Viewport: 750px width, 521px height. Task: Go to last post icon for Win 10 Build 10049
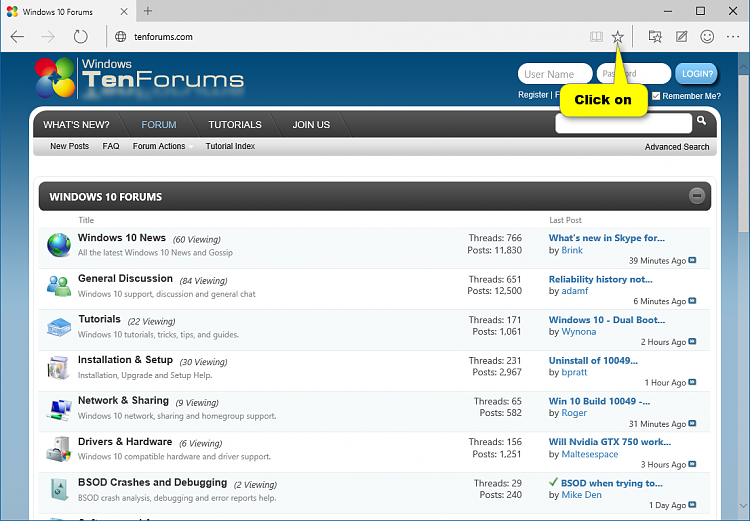point(692,423)
